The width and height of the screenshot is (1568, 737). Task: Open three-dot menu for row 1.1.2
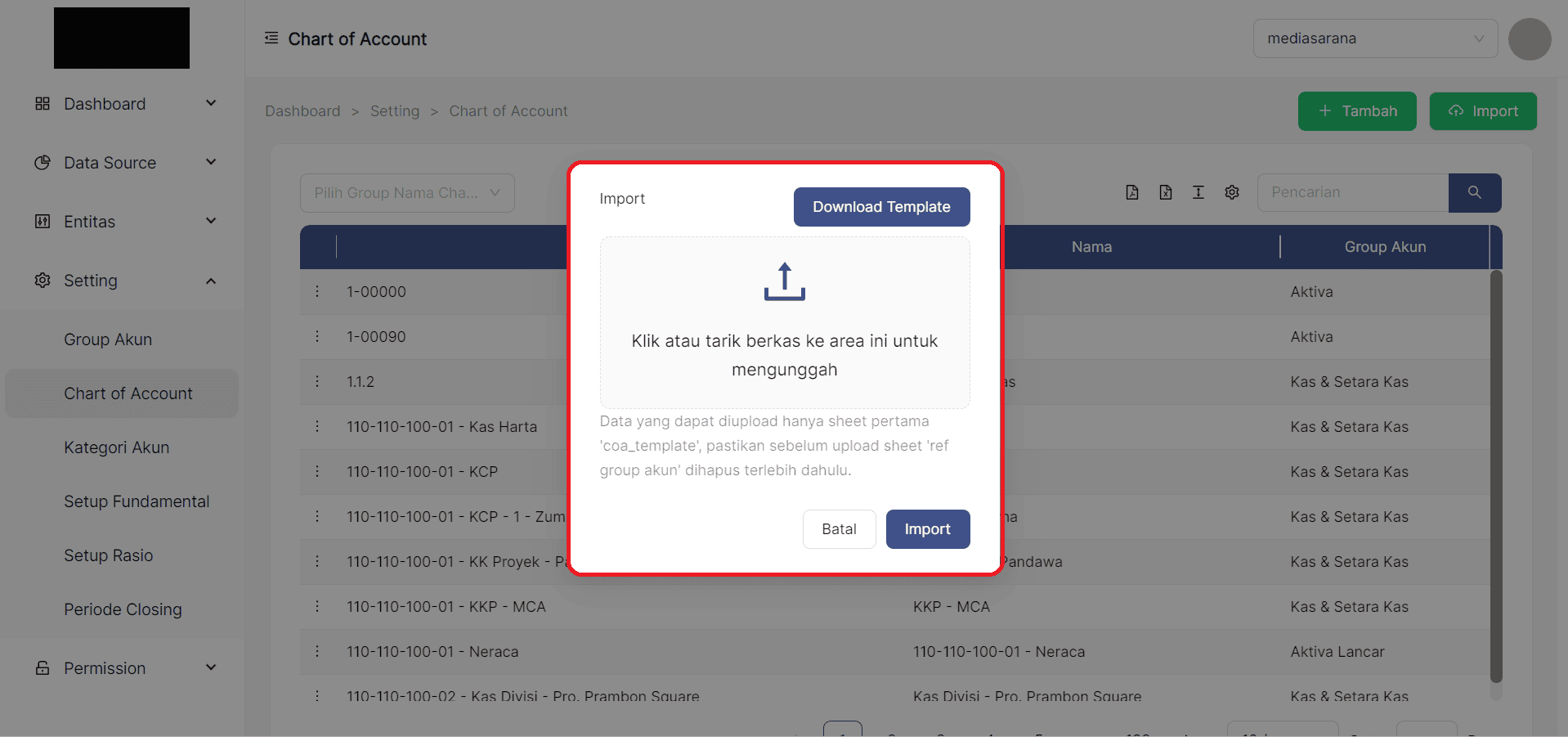coord(317,381)
